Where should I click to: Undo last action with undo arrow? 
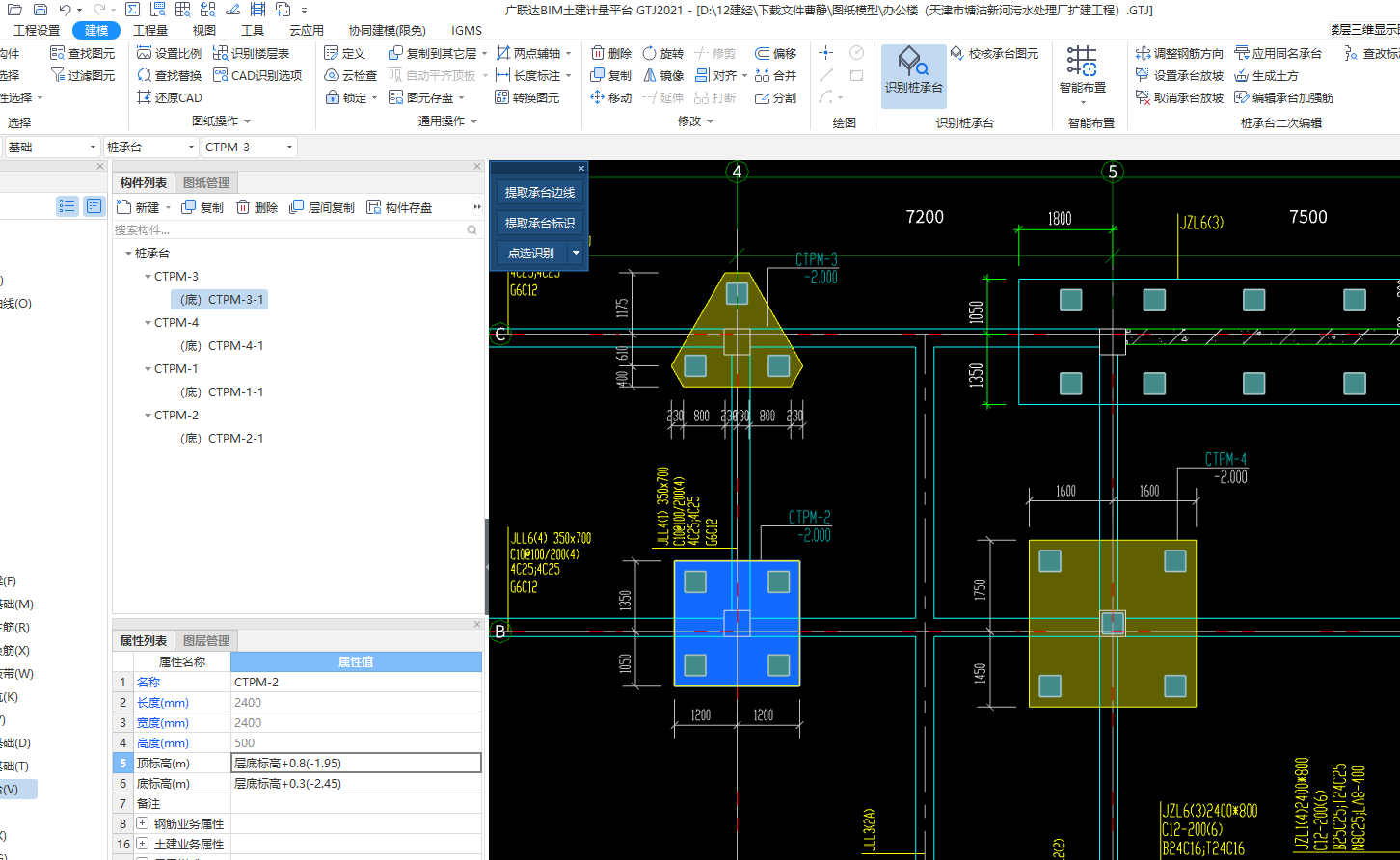[65, 10]
